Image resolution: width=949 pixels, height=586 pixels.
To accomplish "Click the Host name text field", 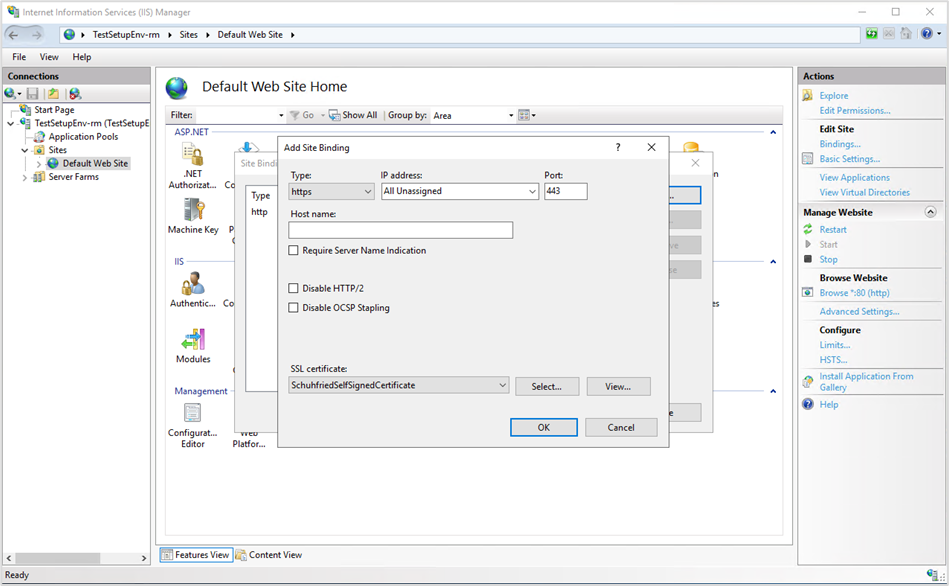I will pos(400,230).
